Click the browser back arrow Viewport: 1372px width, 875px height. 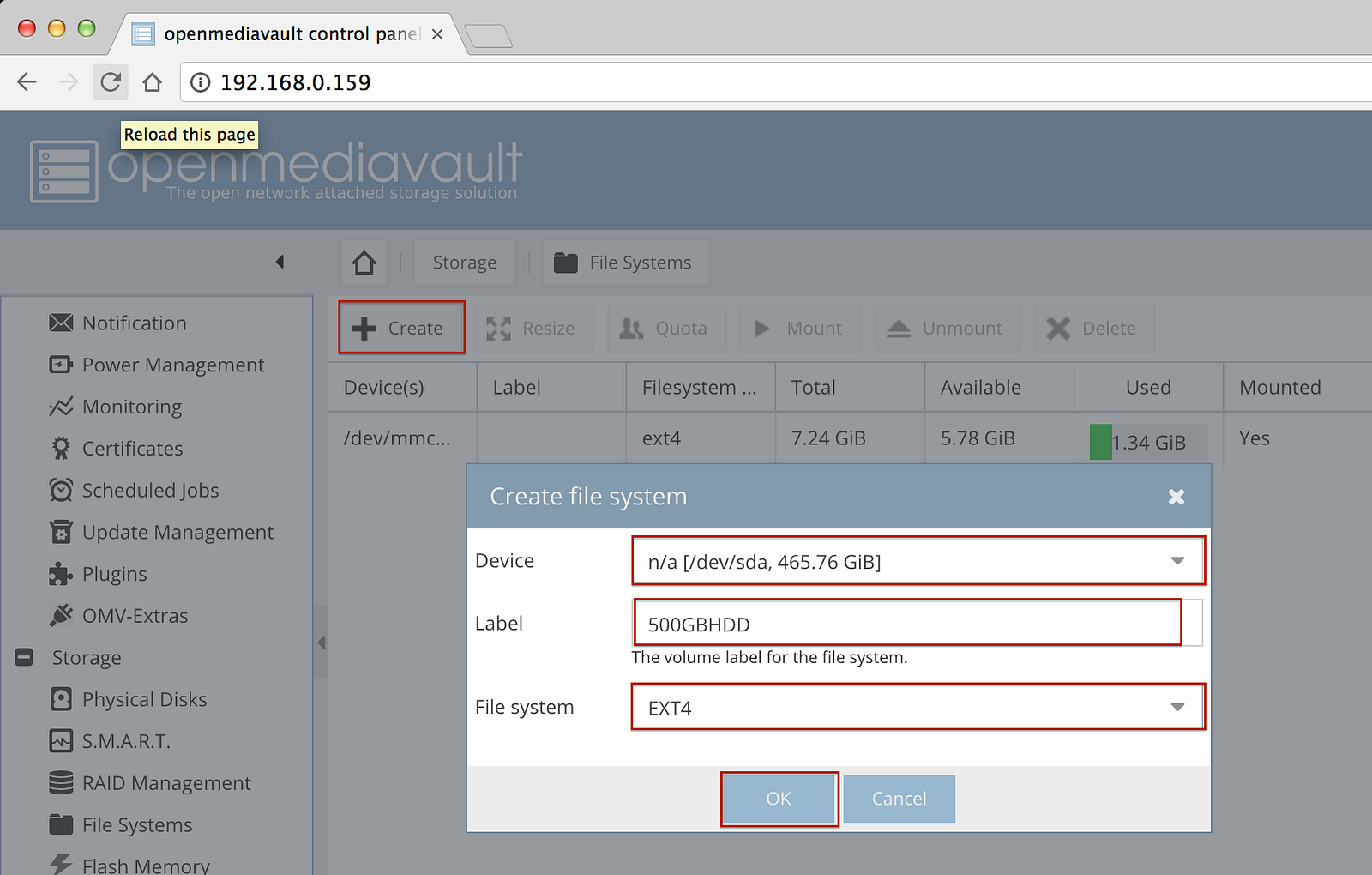[27, 82]
